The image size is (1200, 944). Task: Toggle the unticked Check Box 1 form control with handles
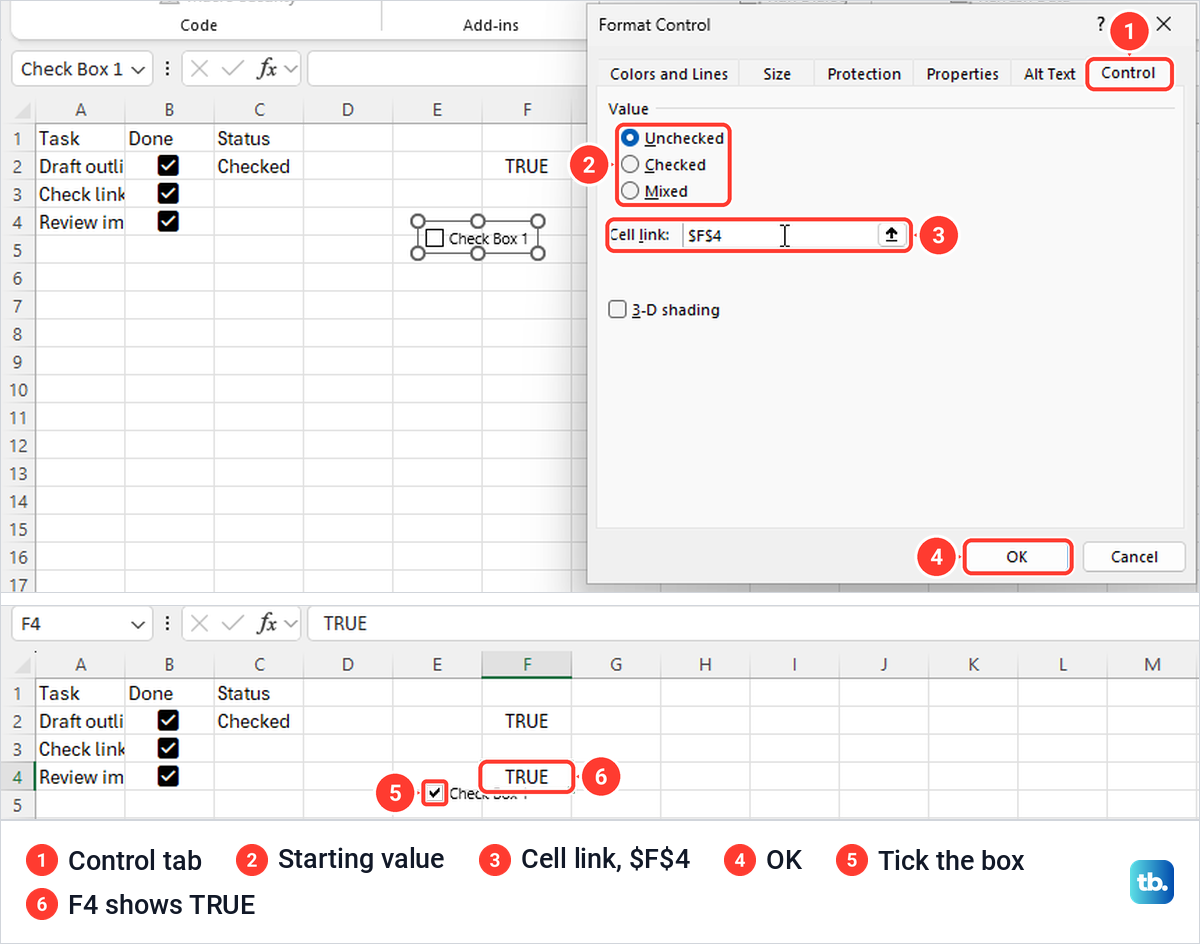pos(434,238)
